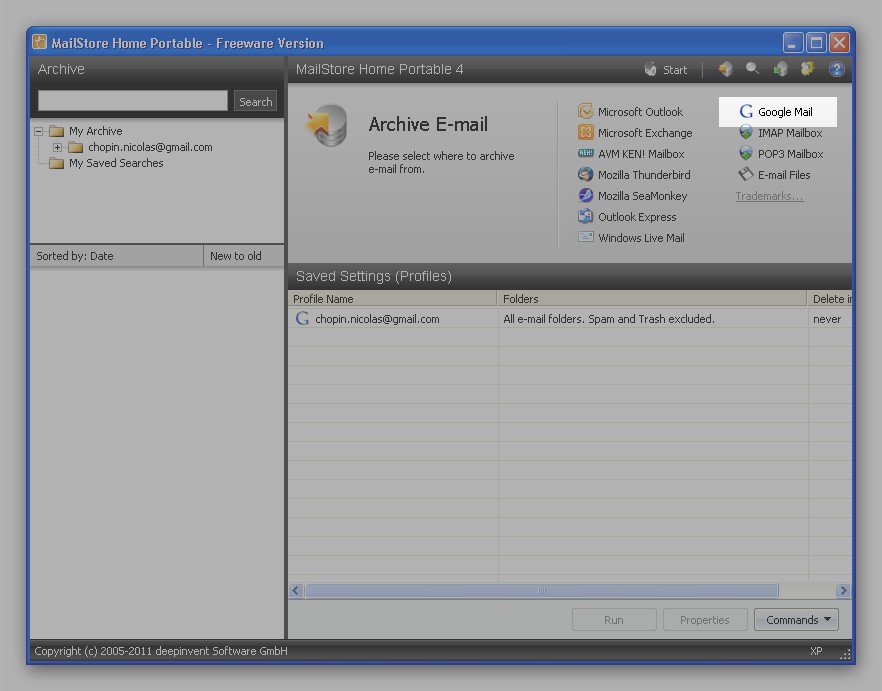Viewport: 882px width, 691px height.
Task: Collapse the My Archive tree node
Action: pos(38,131)
